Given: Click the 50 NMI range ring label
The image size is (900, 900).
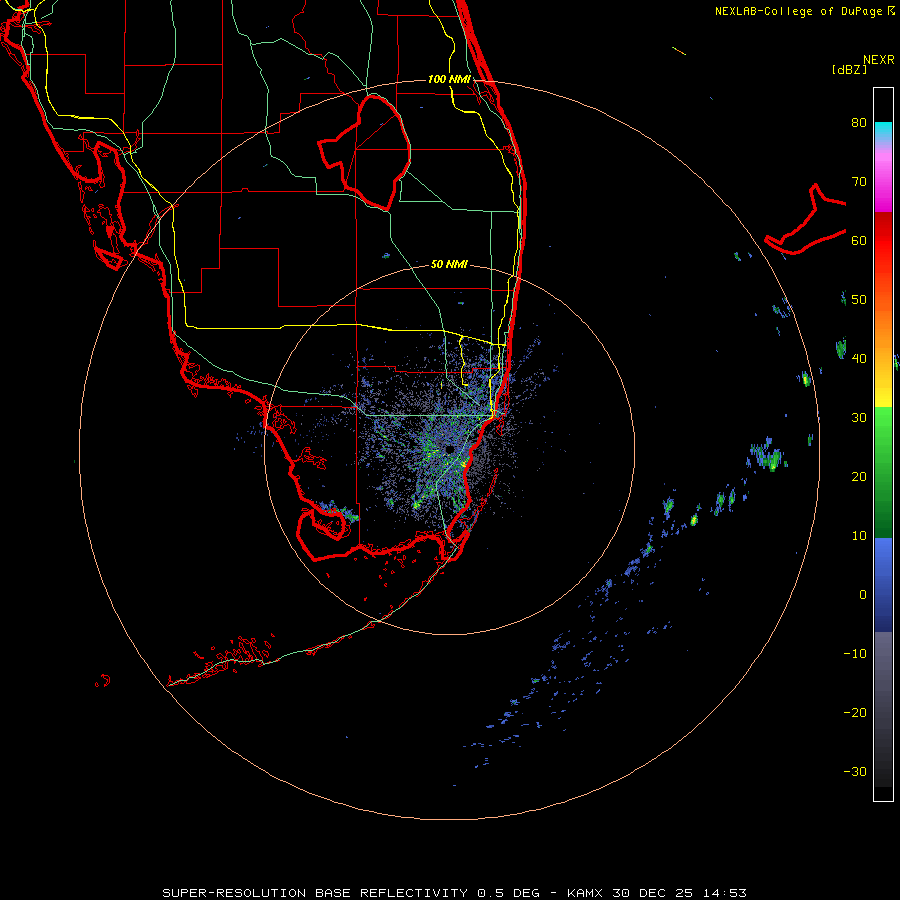Looking at the screenshot, I should 449,264.
